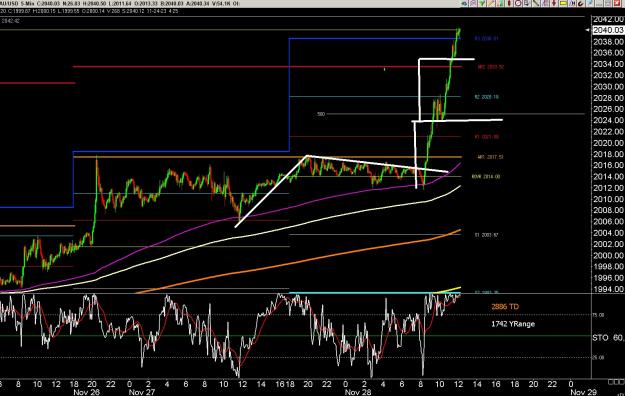625x396 pixels.
Task: Open the document page toolbar icon
Action: tap(527, 4)
